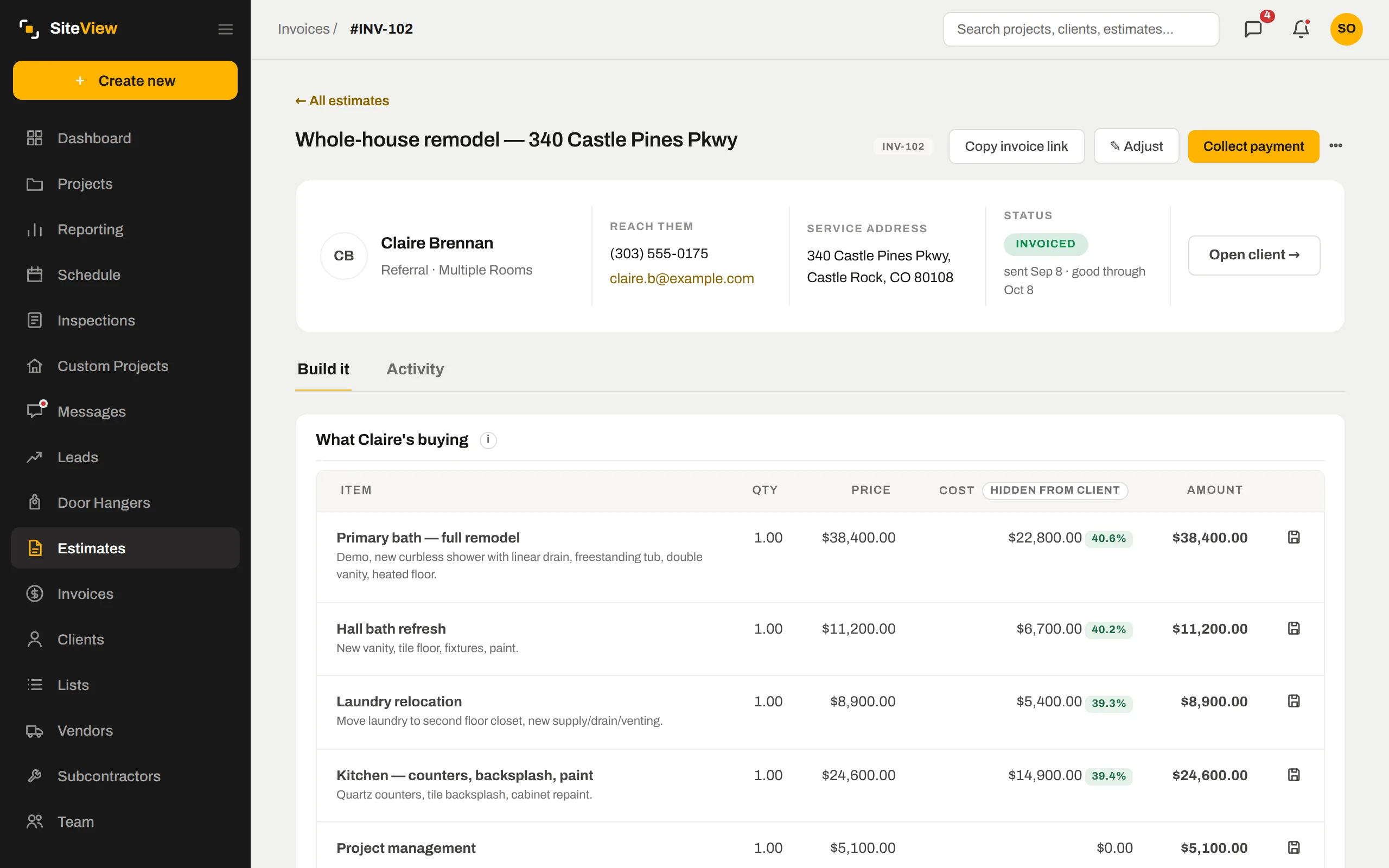Viewport: 1389px width, 868px height.
Task: Open Invoices in sidebar
Action: 125,593
